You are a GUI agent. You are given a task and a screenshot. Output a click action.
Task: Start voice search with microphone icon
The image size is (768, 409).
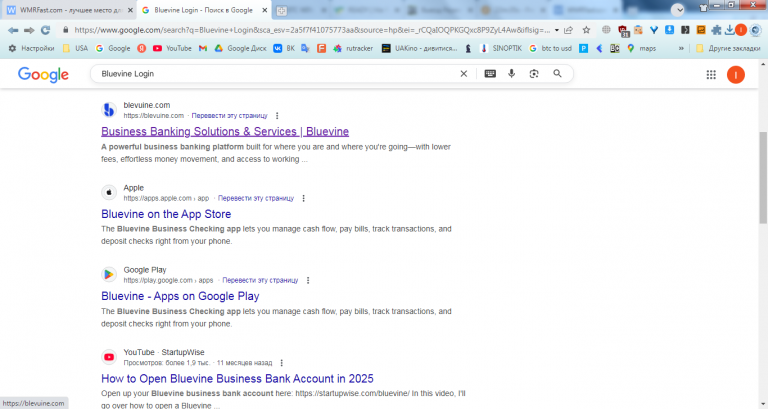511,73
